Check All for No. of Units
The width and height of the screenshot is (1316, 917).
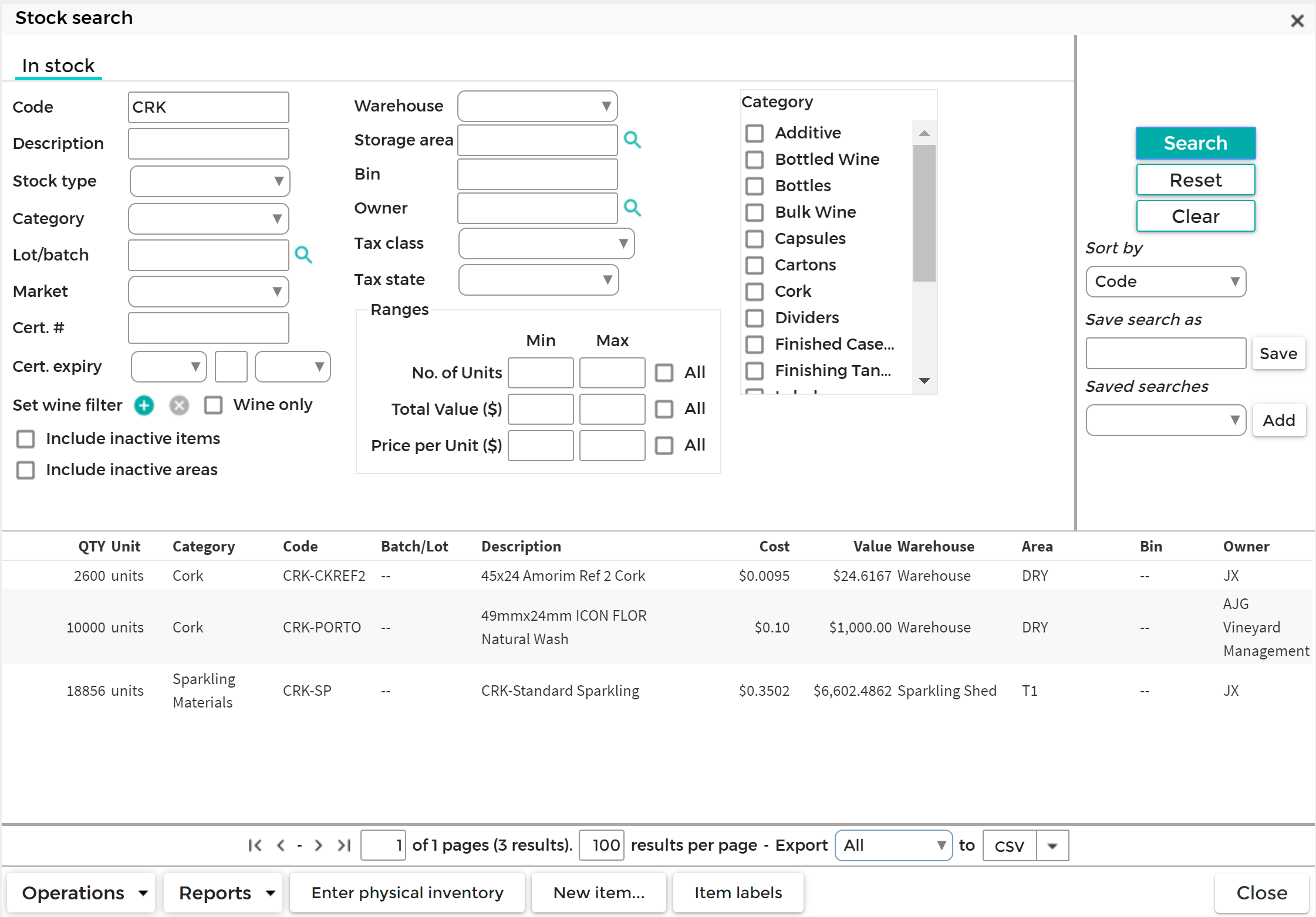pyautogui.click(x=664, y=373)
